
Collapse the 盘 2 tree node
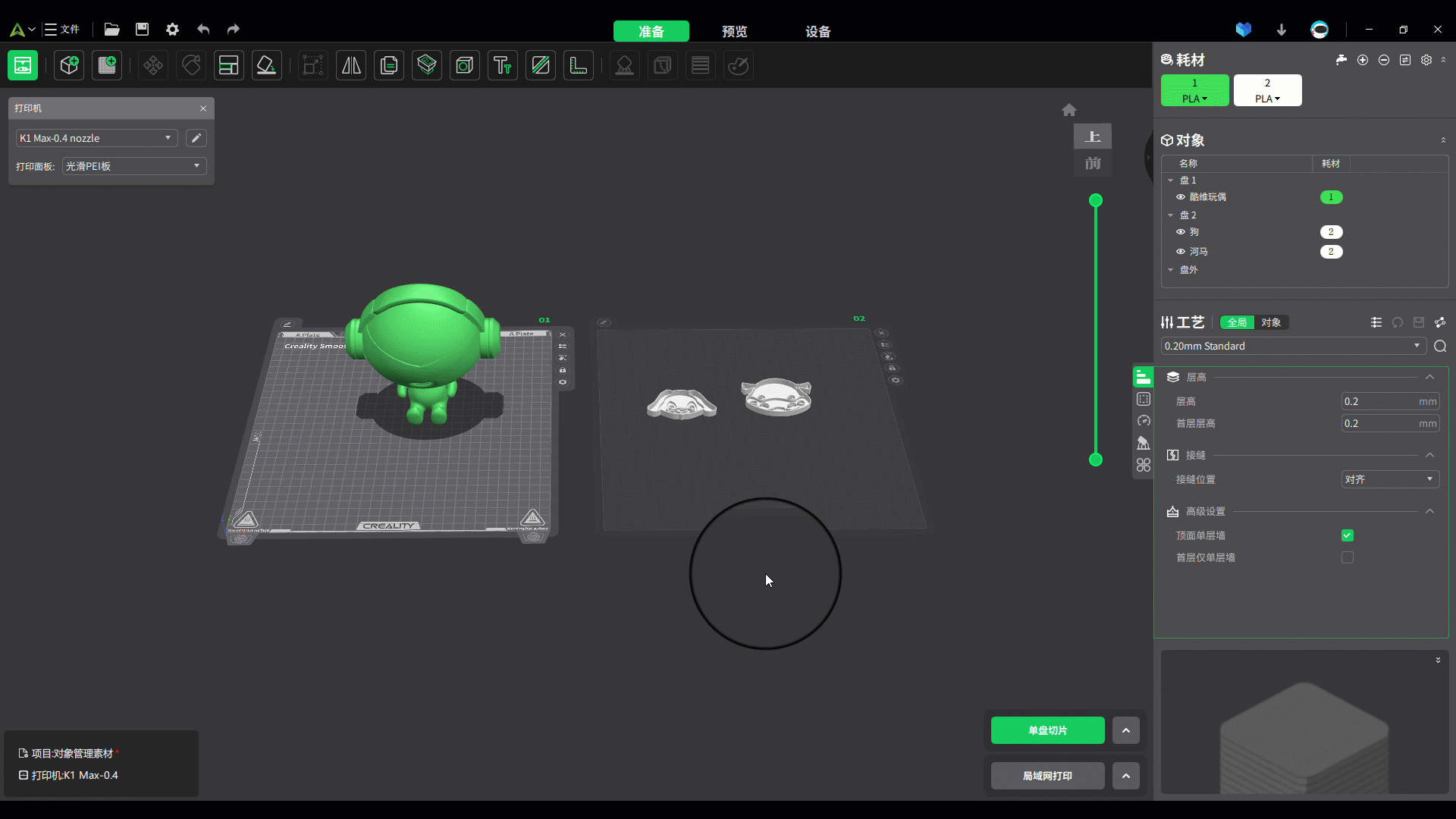[x=1170, y=215]
